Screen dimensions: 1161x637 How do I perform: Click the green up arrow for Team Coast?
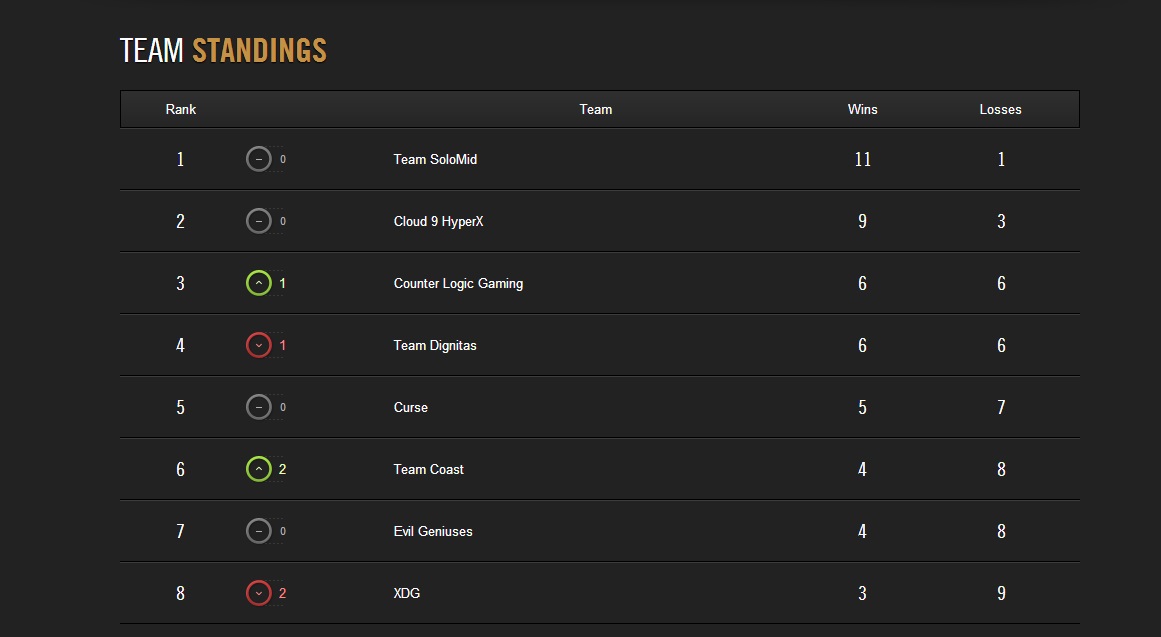coord(258,469)
